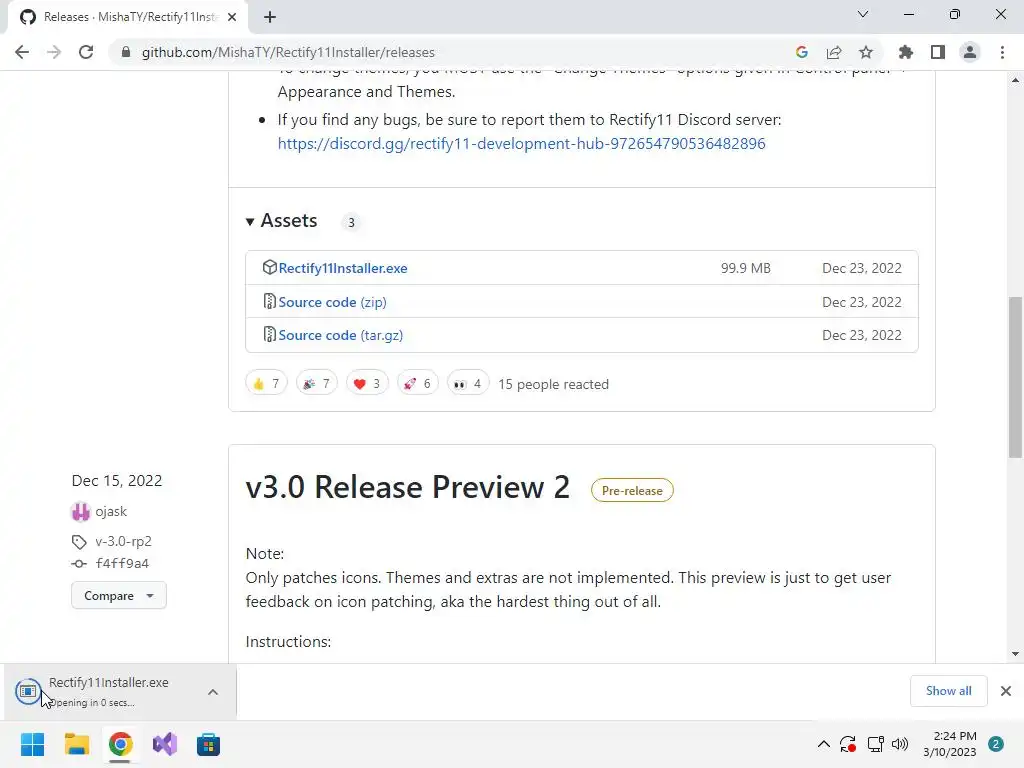Click scrollbar down arrow
The image size is (1024, 768).
[x=1015, y=654]
